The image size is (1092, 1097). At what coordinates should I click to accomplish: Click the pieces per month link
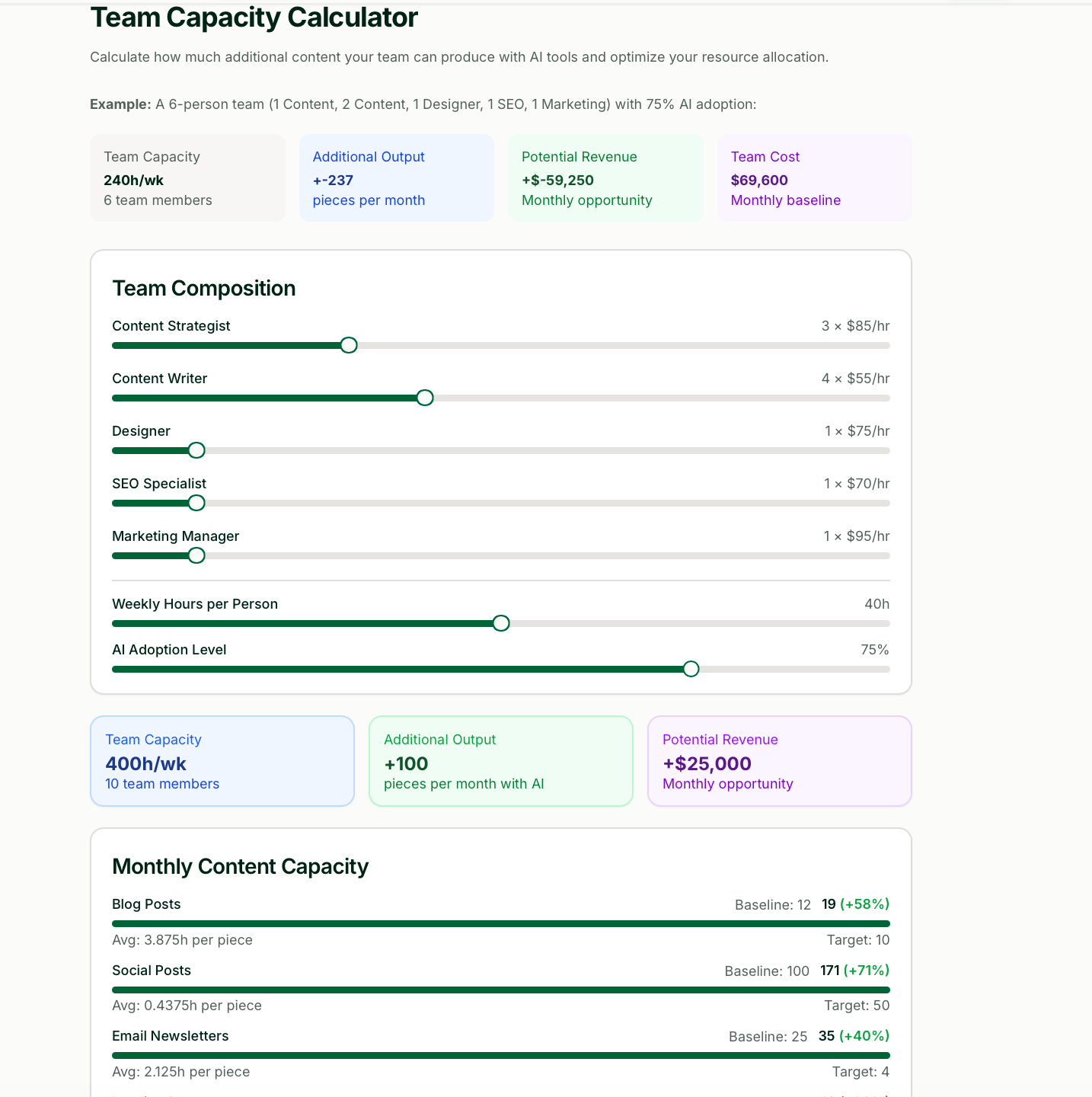click(369, 200)
